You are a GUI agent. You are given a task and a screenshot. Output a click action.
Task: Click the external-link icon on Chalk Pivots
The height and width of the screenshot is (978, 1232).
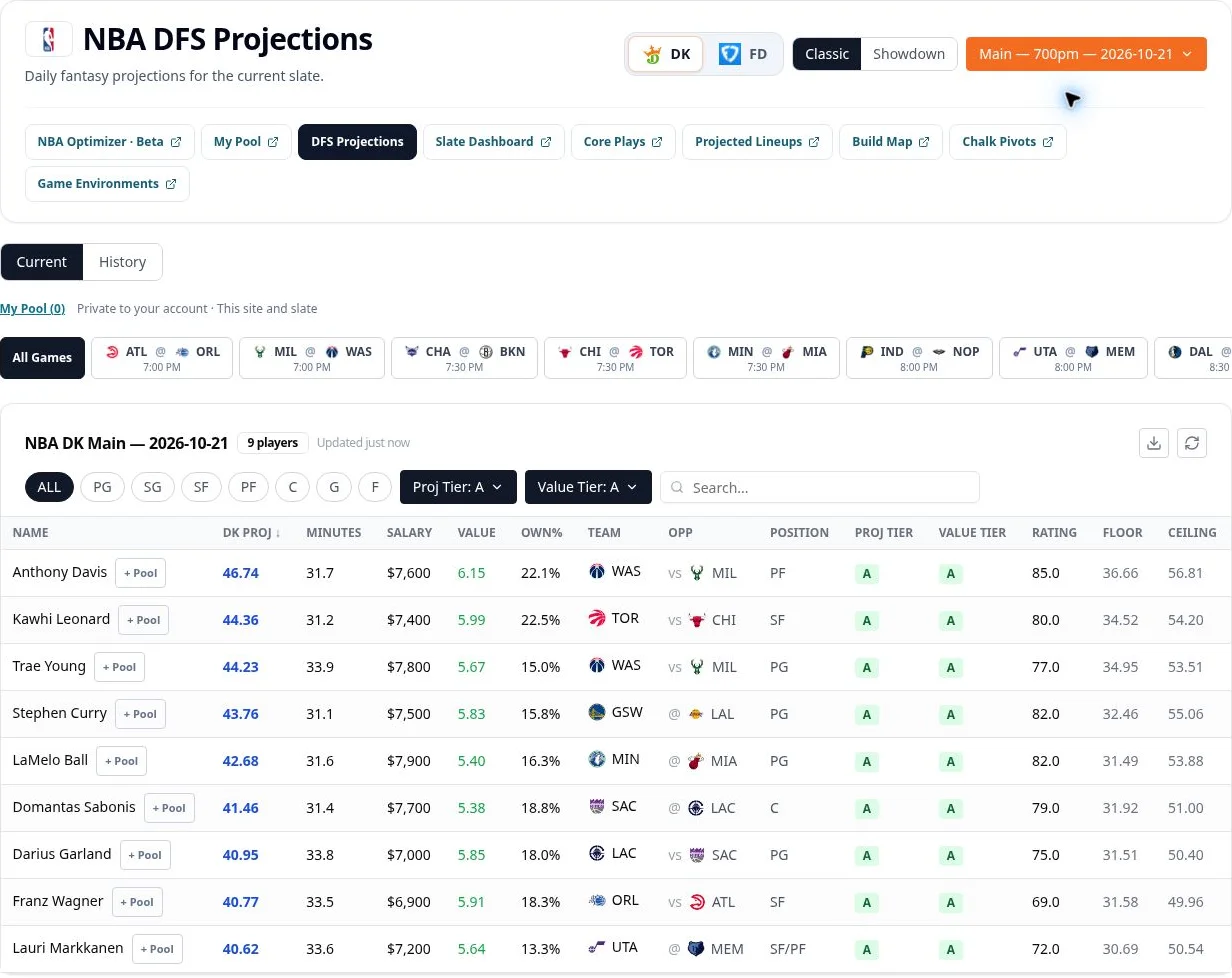click(x=1048, y=142)
